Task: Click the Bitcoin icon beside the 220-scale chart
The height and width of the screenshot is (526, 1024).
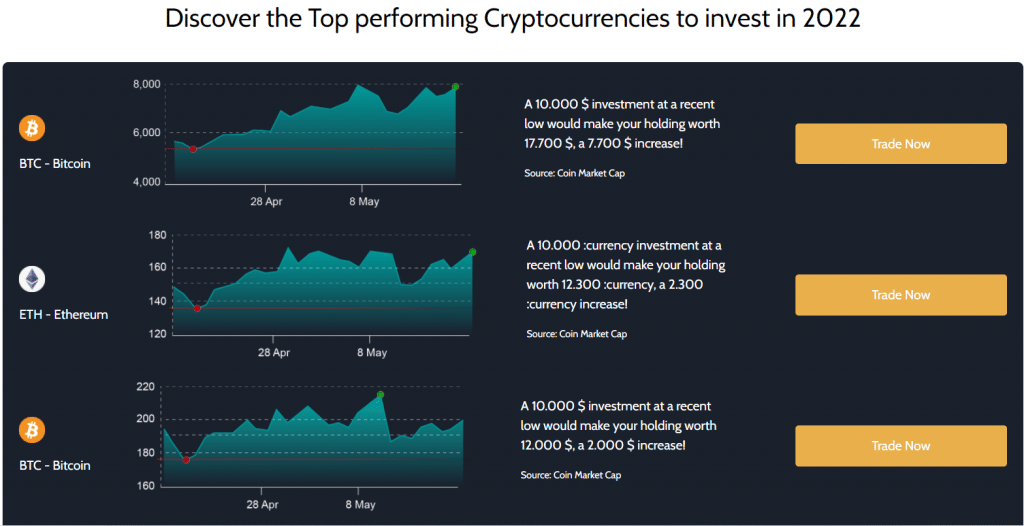Action: (33, 430)
